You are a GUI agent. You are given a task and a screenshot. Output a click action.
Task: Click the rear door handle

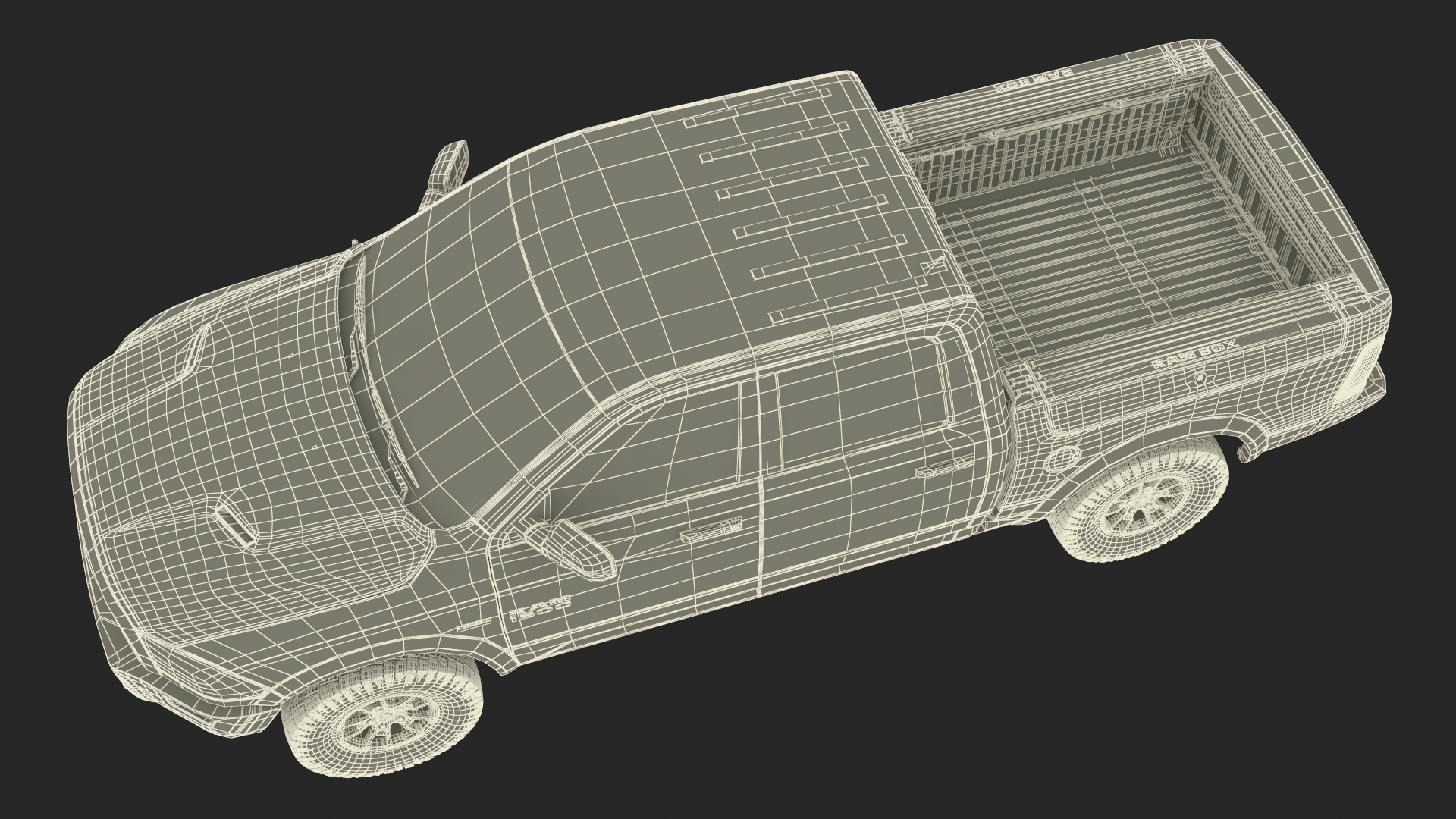tap(943, 466)
